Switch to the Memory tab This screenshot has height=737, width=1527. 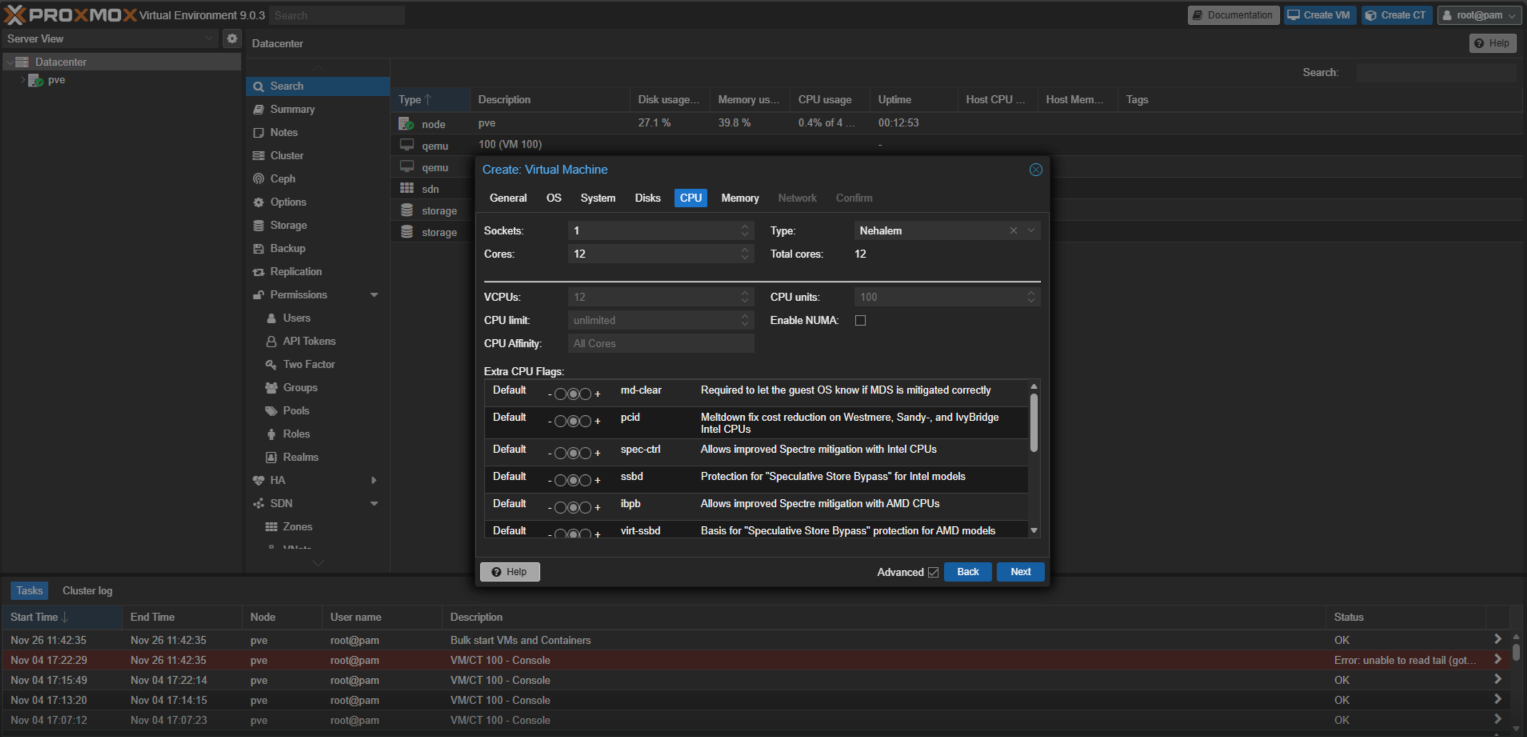740,198
